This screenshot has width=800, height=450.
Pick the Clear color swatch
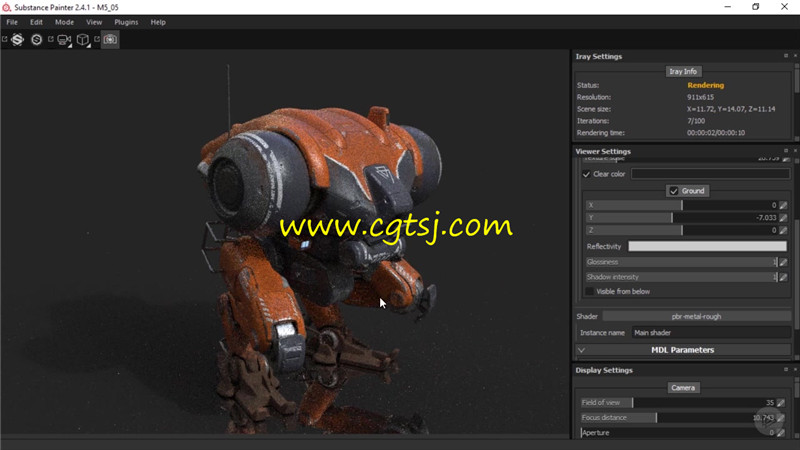point(710,174)
